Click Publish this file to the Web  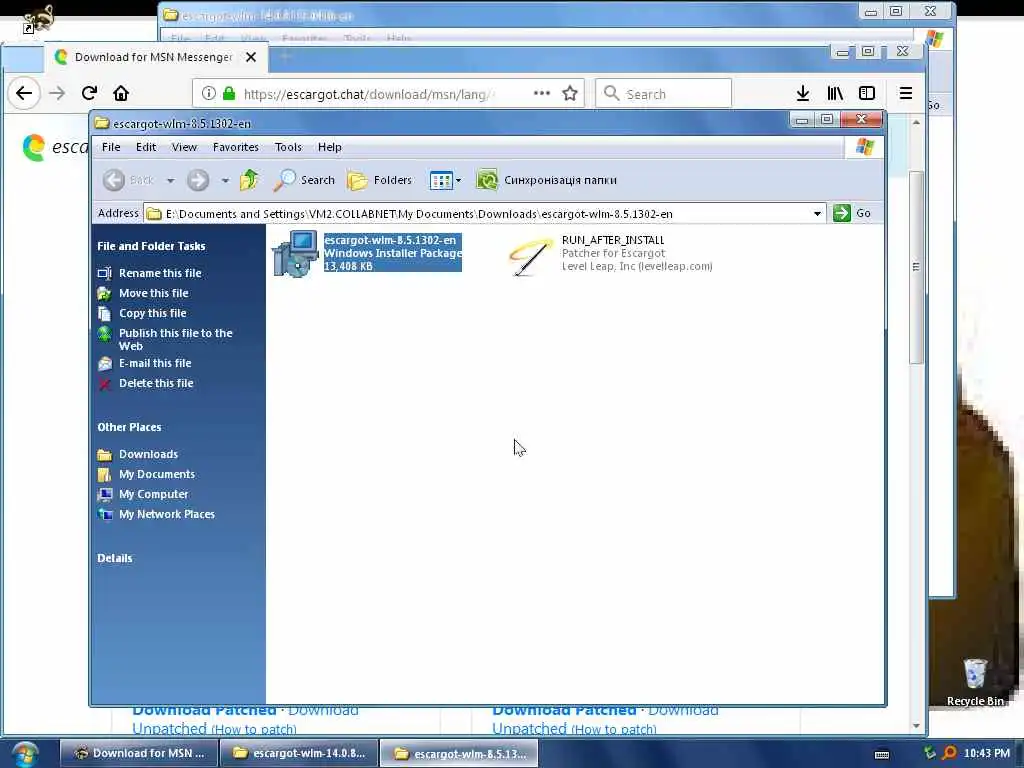176,340
